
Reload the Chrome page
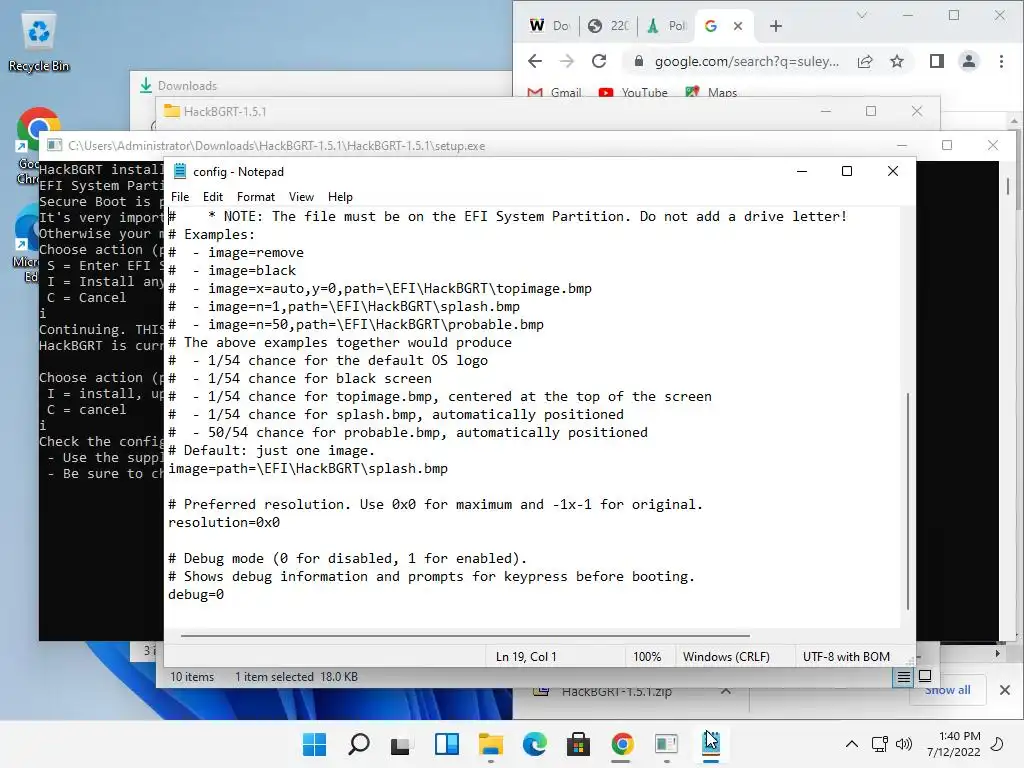(x=599, y=61)
